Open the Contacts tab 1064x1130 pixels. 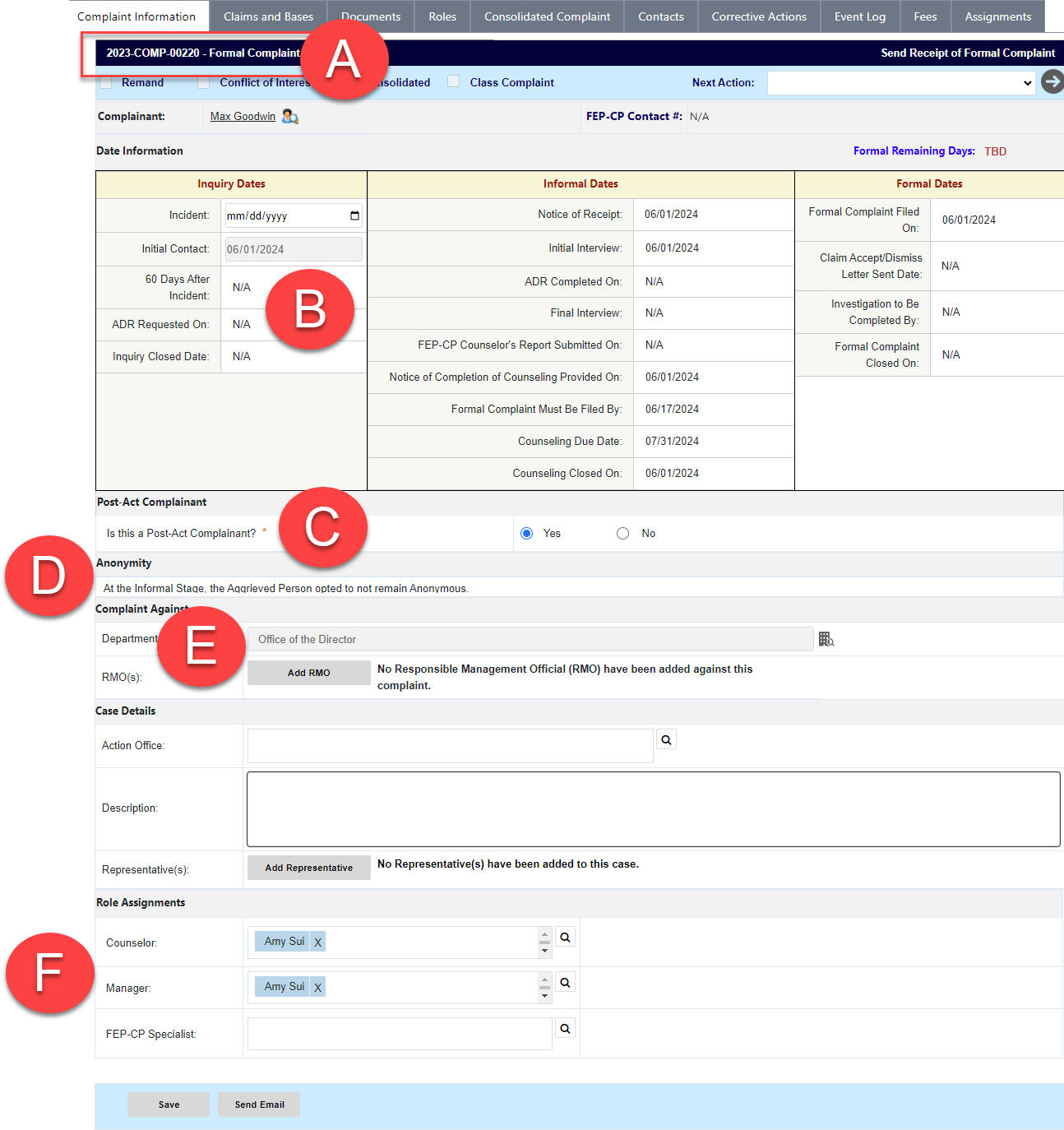click(x=661, y=16)
